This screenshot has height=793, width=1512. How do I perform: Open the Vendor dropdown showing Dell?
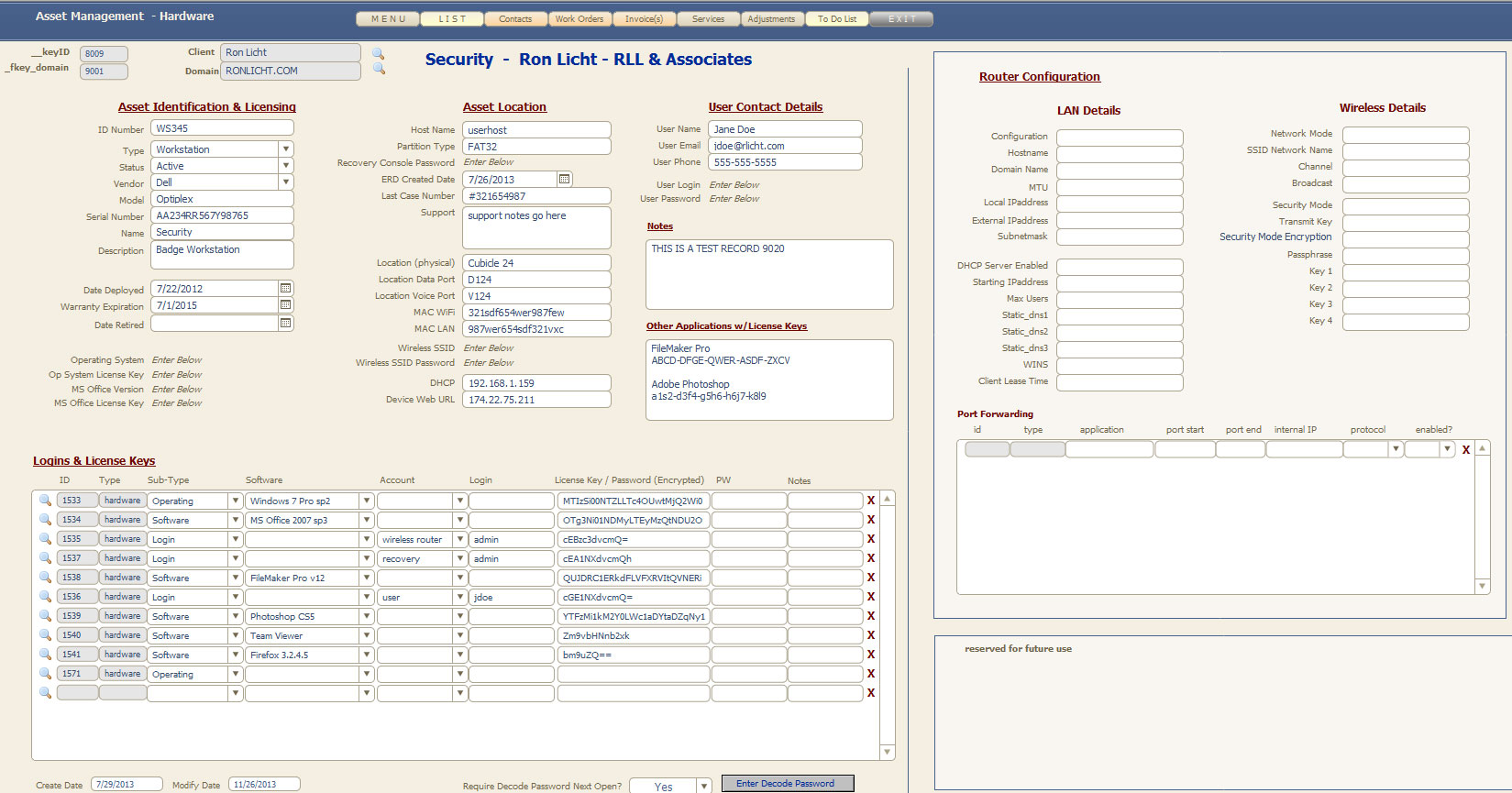tap(286, 182)
